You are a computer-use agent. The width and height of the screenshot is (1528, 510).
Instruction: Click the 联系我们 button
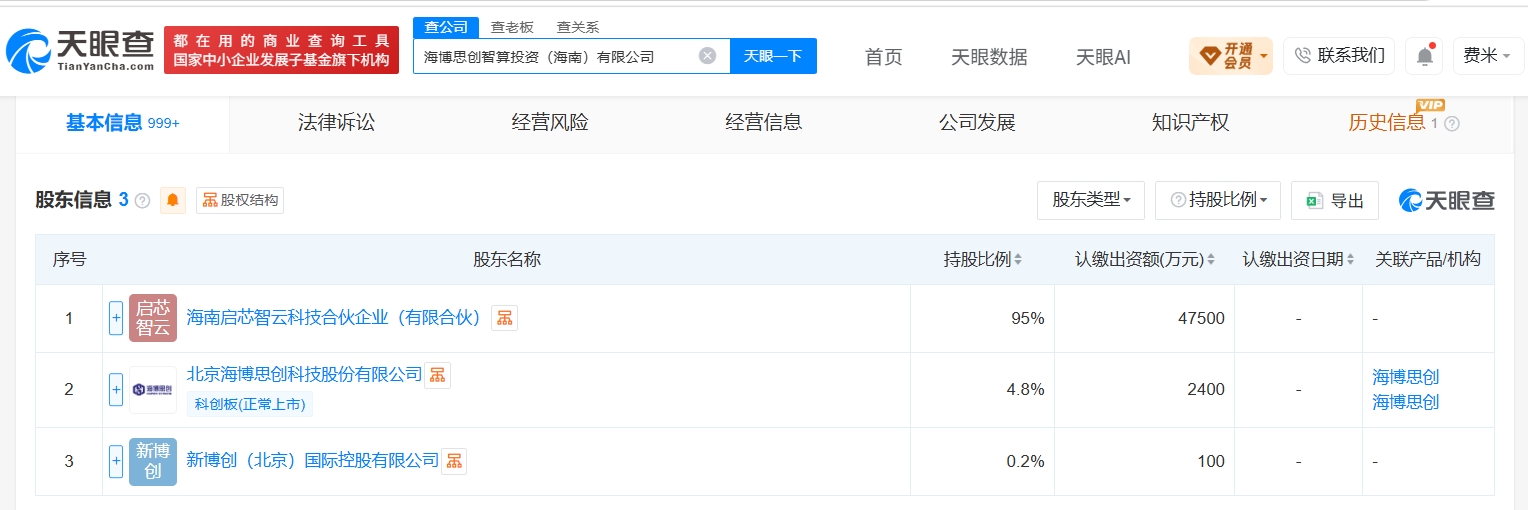pyautogui.click(x=1340, y=56)
